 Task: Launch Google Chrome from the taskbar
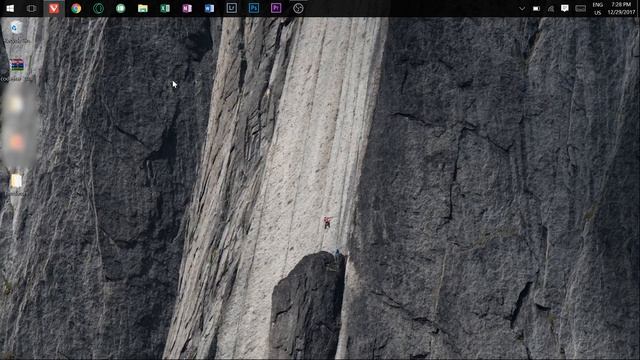pos(76,8)
